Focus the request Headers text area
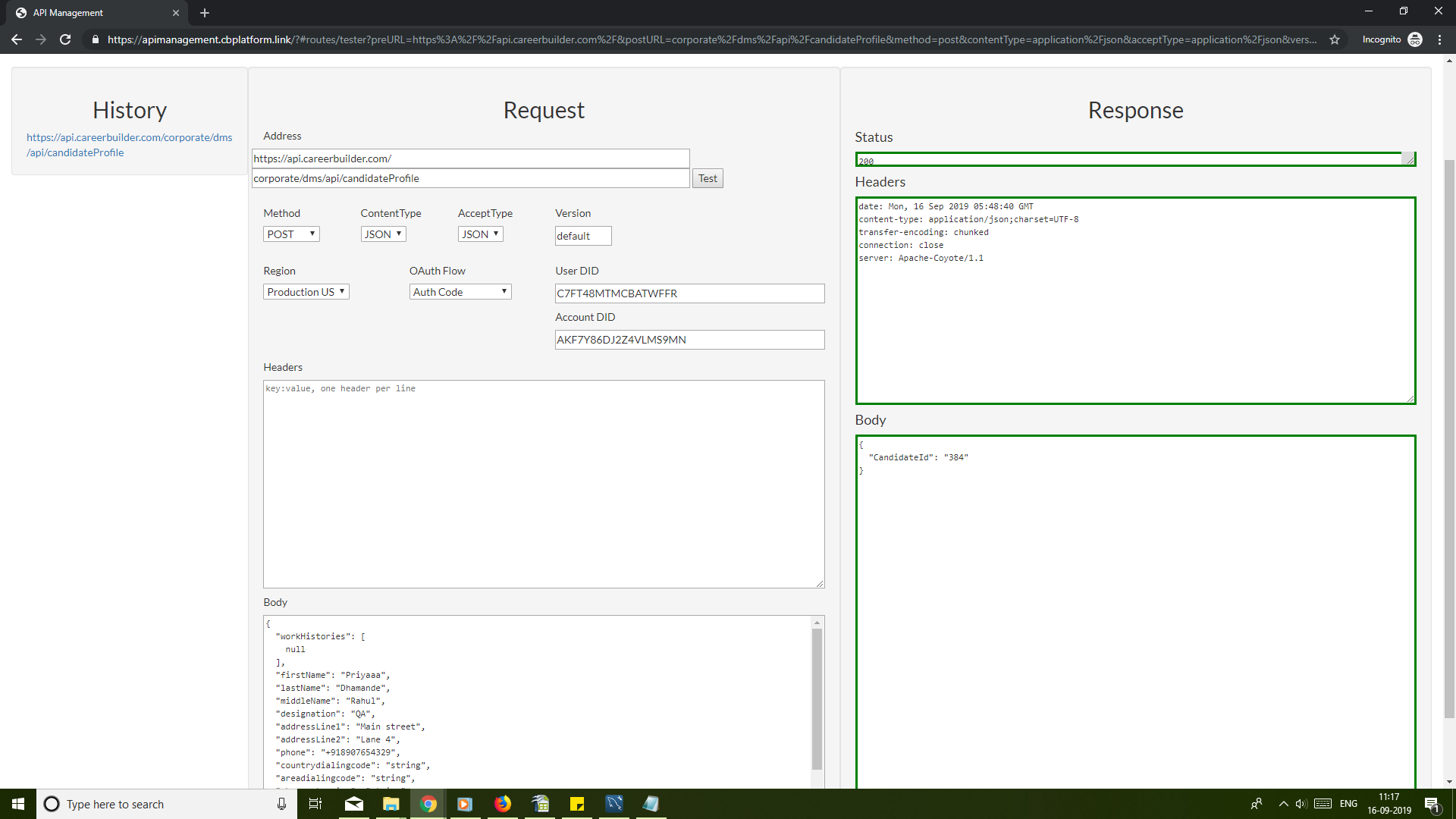Screen dimensions: 1456x819 point(544,484)
